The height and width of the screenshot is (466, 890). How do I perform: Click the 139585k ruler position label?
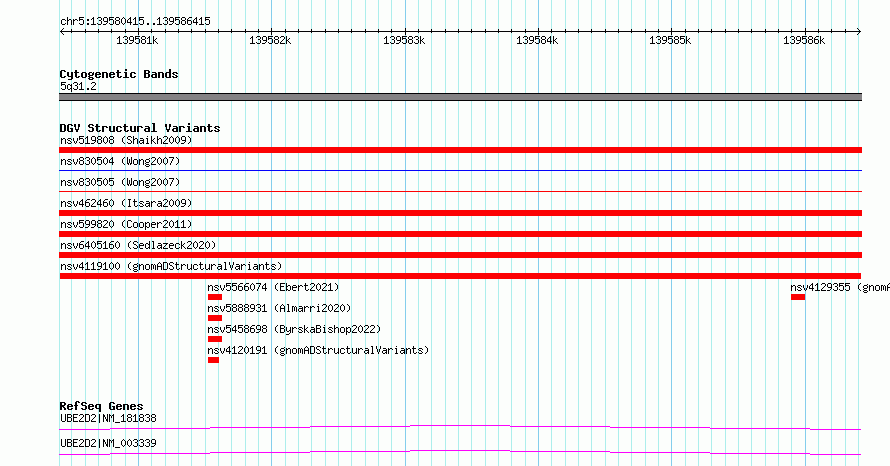[x=670, y=40]
